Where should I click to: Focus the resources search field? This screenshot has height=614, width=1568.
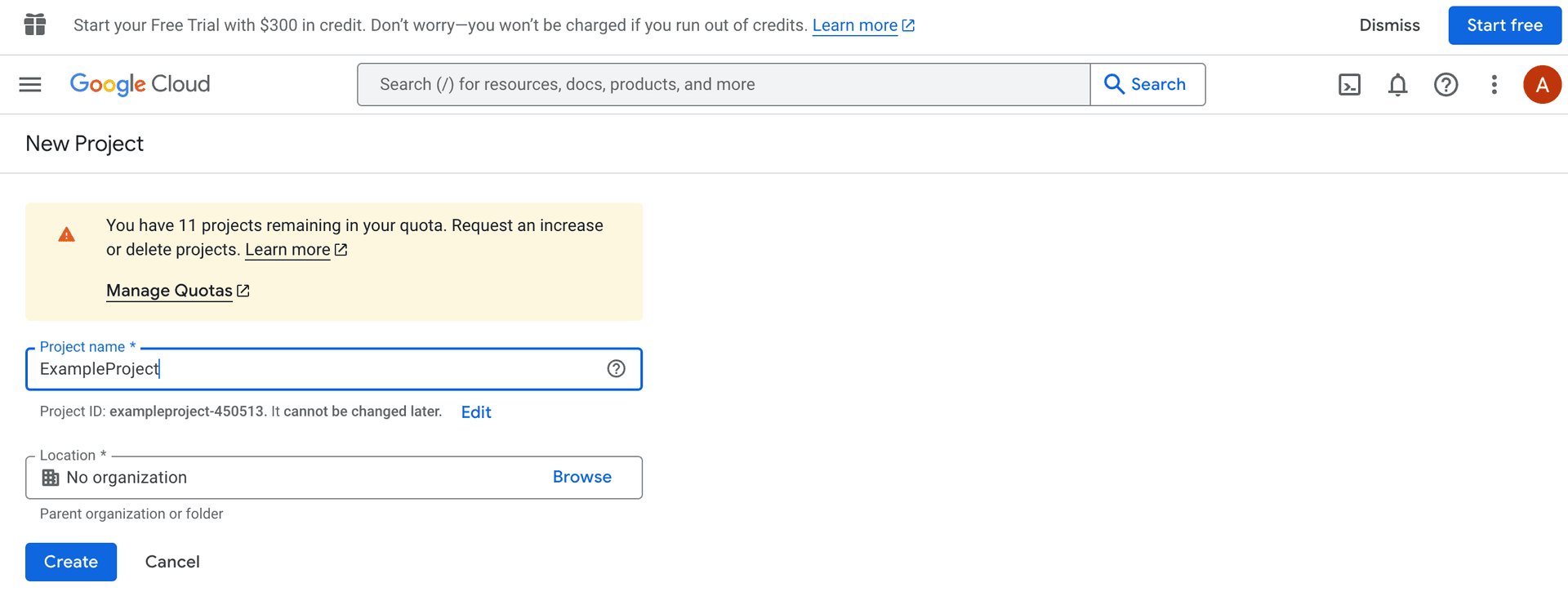coord(724,84)
